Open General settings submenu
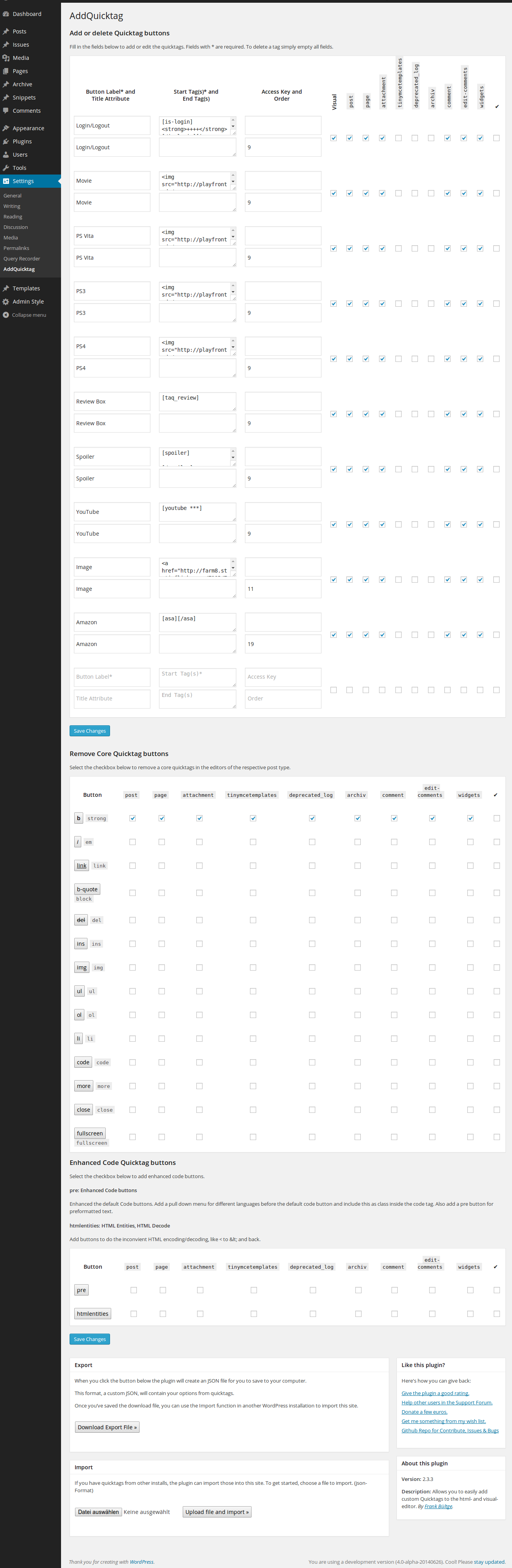This screenshot has width=512, height=1568. (x=12, y=196)
